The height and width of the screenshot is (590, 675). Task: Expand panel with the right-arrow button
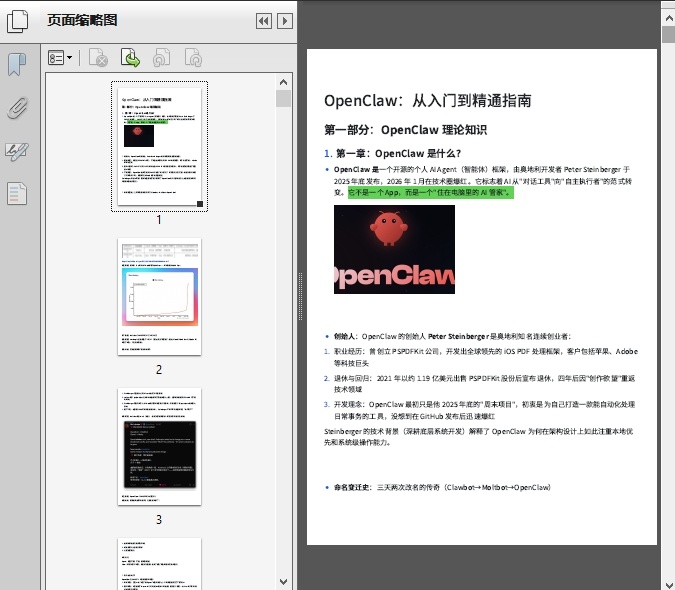click(285, 21)
